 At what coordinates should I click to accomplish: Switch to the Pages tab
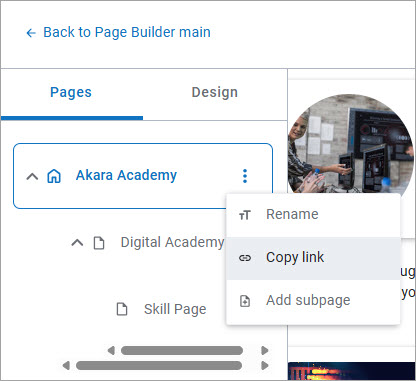pyautogui.click(x=71, y=92)
